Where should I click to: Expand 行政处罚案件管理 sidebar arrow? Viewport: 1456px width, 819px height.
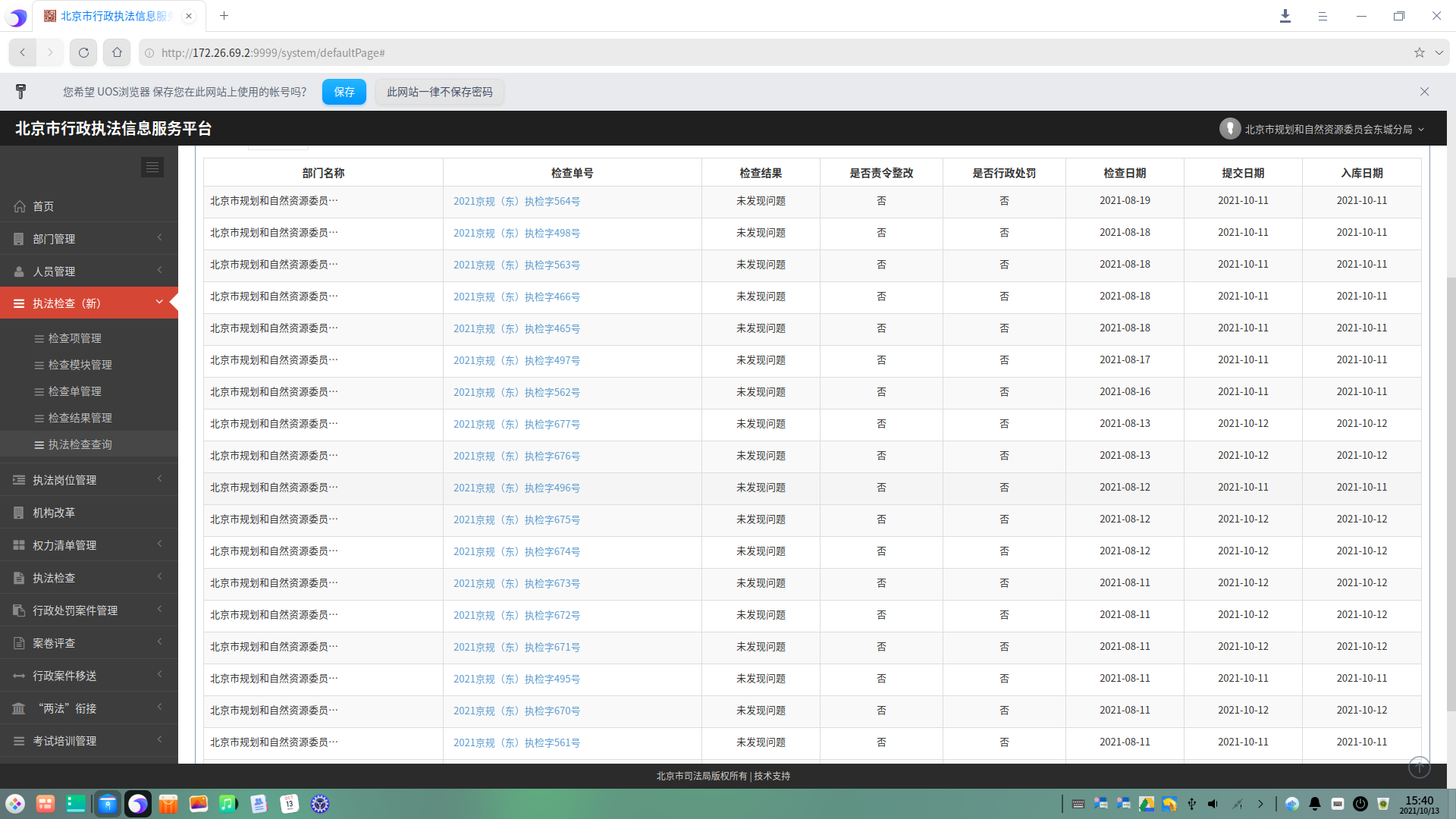click(159, 610)
